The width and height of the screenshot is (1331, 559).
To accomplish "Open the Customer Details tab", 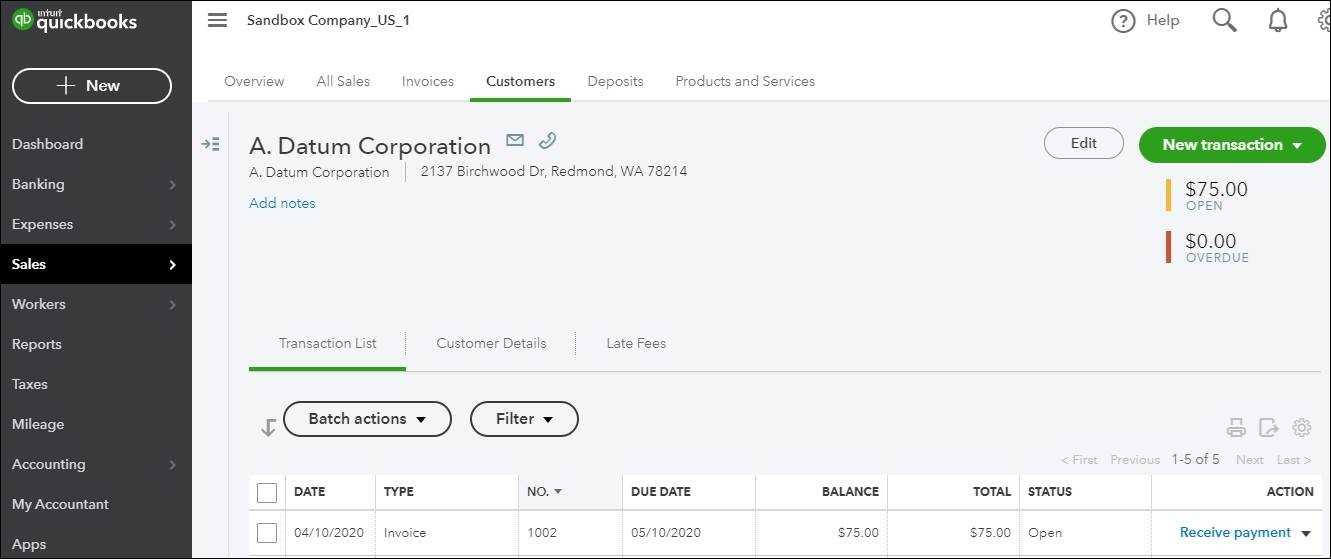I will pyautogui.click(x=491, y=343).
